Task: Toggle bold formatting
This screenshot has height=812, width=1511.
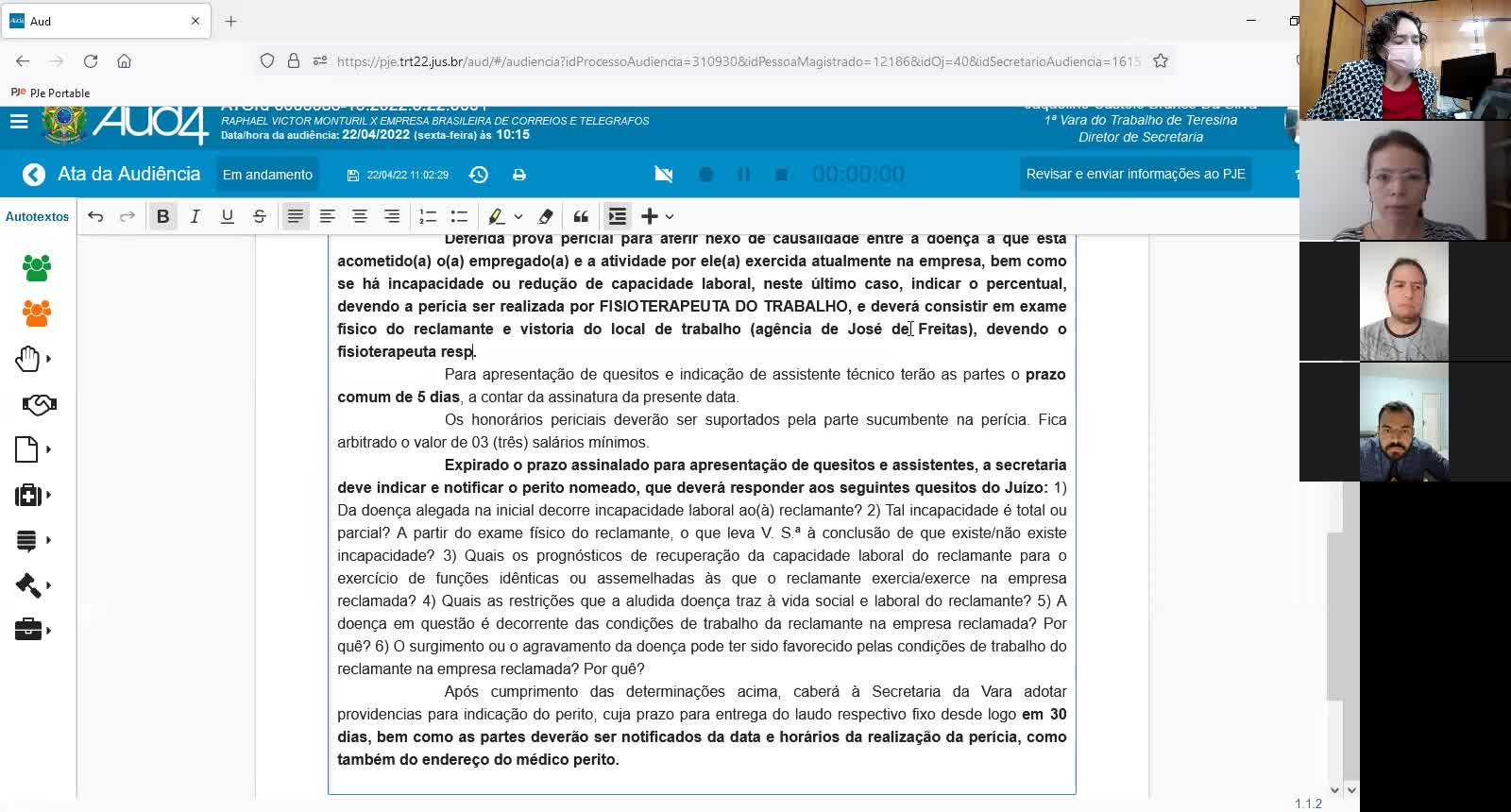Action: pos(162,216)
